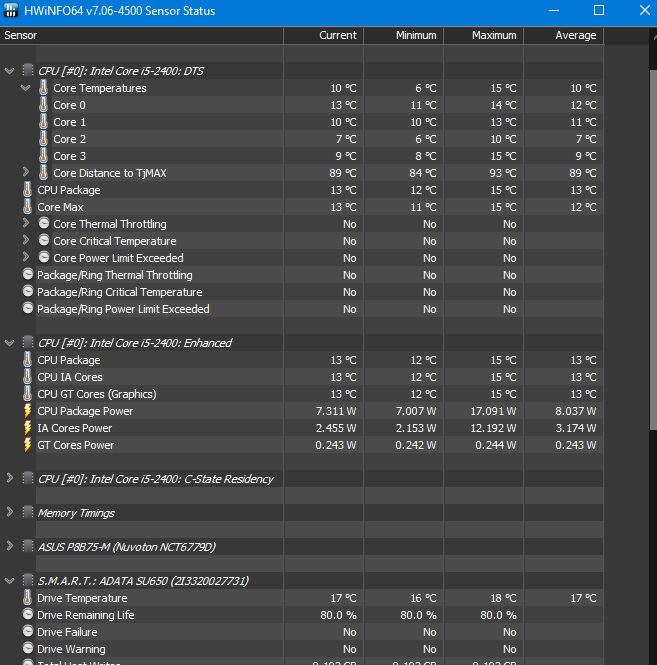Expand the ASUS P8B75-M Nuvoton sensor group

click(9, 546)
